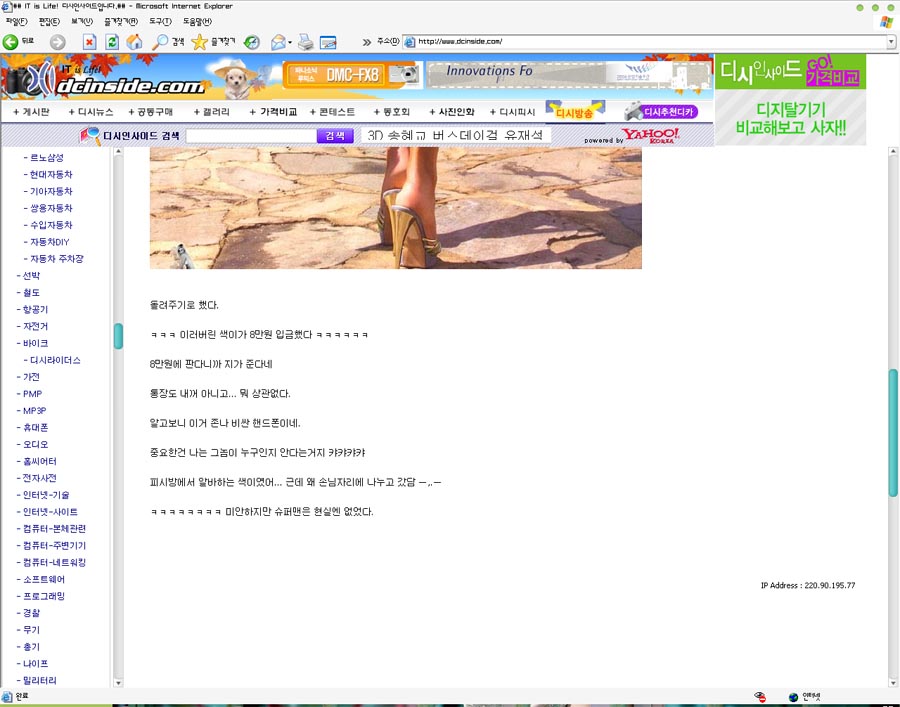Click the Forward navigation arrow
Viewport: 900px width, 707px height.
(57, 42)
